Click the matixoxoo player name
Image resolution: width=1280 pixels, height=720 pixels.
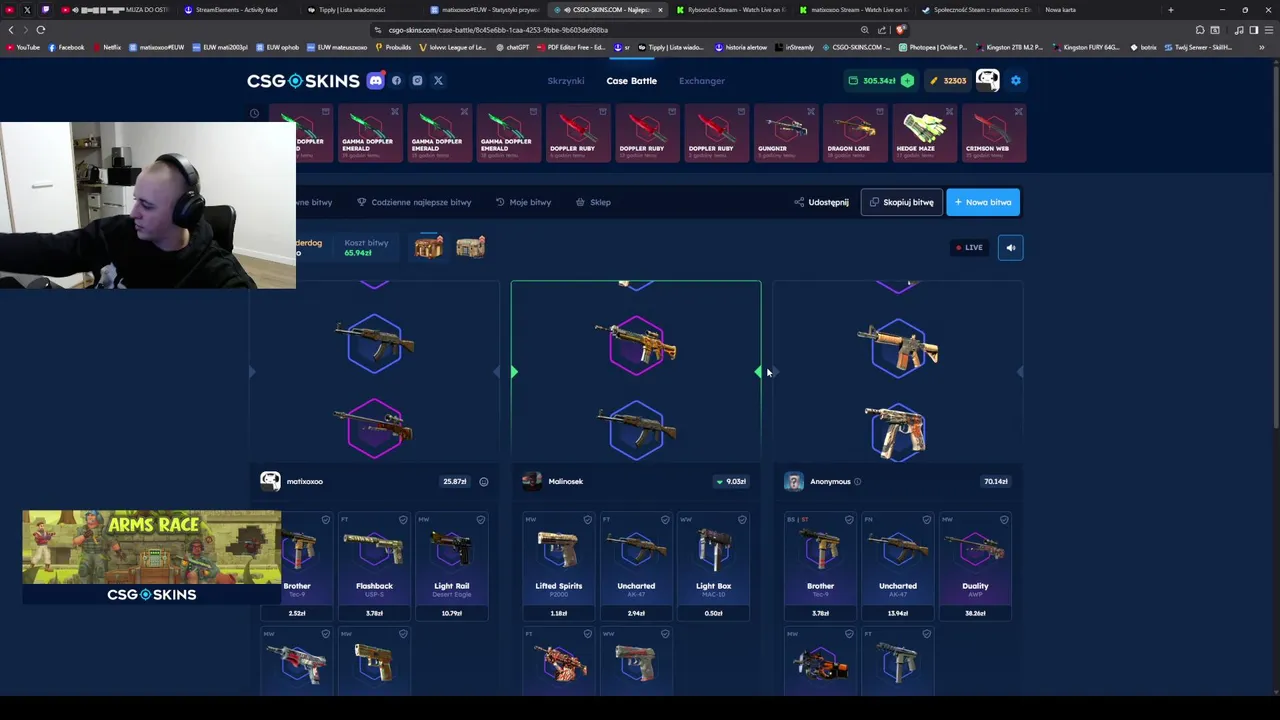coord(305,482)
